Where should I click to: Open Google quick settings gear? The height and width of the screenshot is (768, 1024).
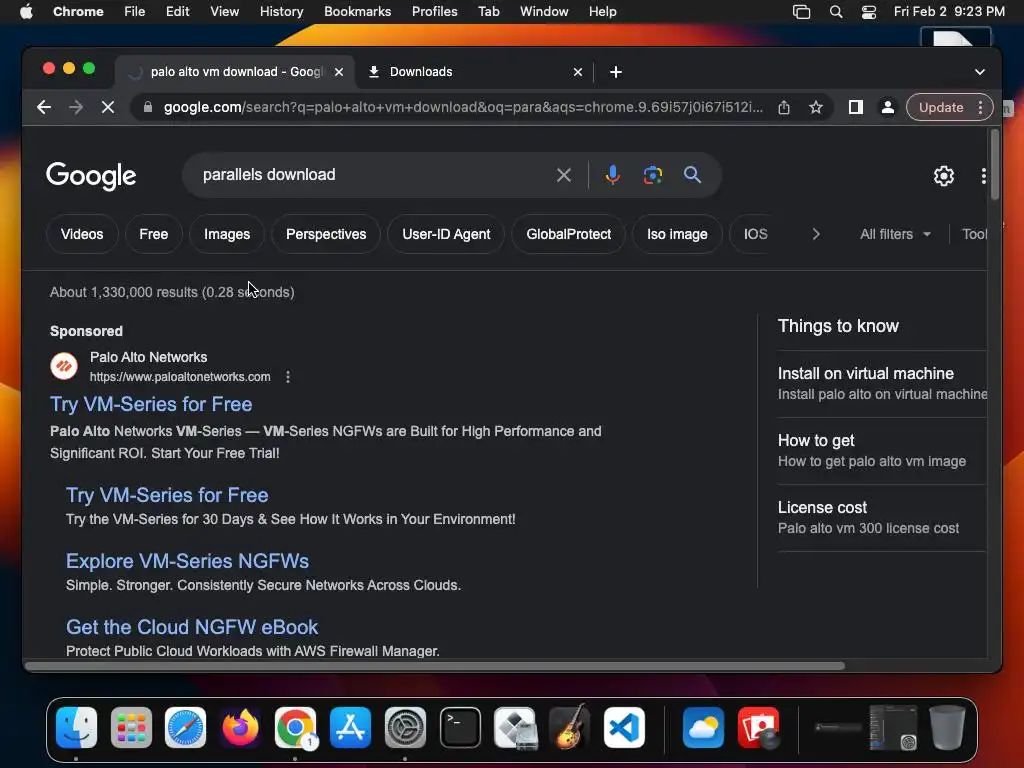pyautogui.click(x=944, y=176)
